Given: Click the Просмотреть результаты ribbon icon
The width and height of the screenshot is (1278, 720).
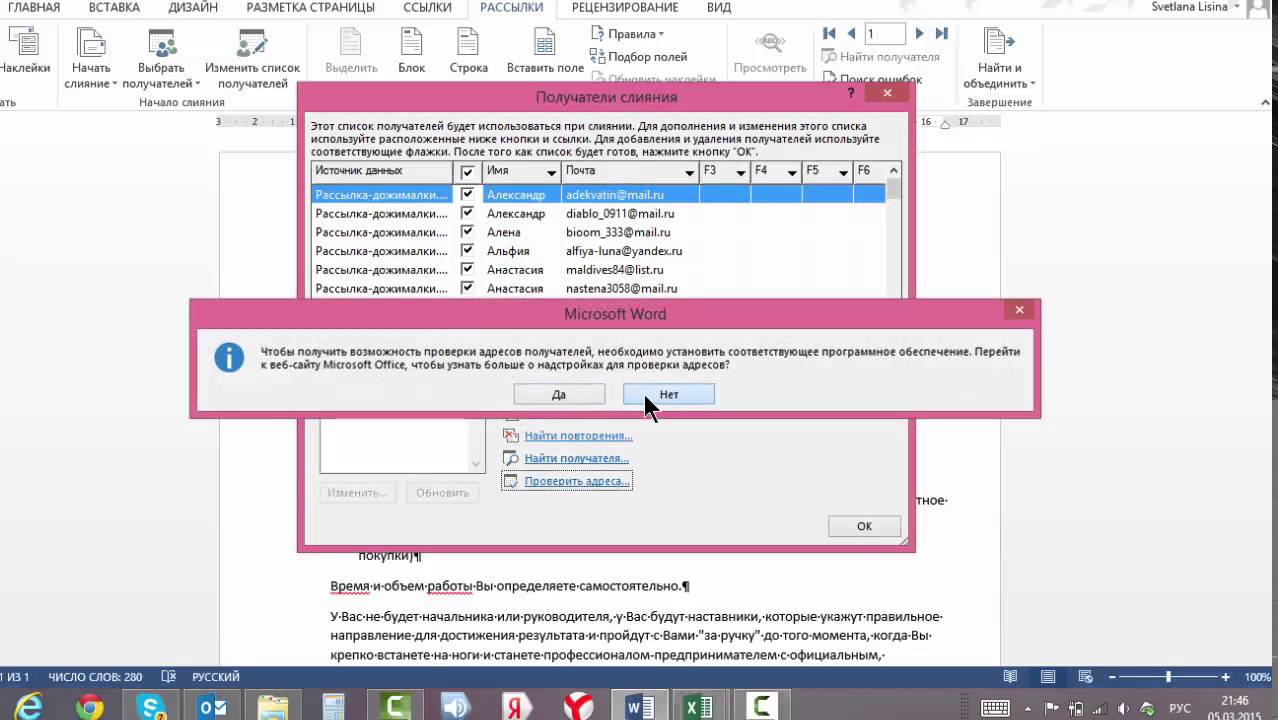Looking at the screenshot, I should [x=769, y=50].
